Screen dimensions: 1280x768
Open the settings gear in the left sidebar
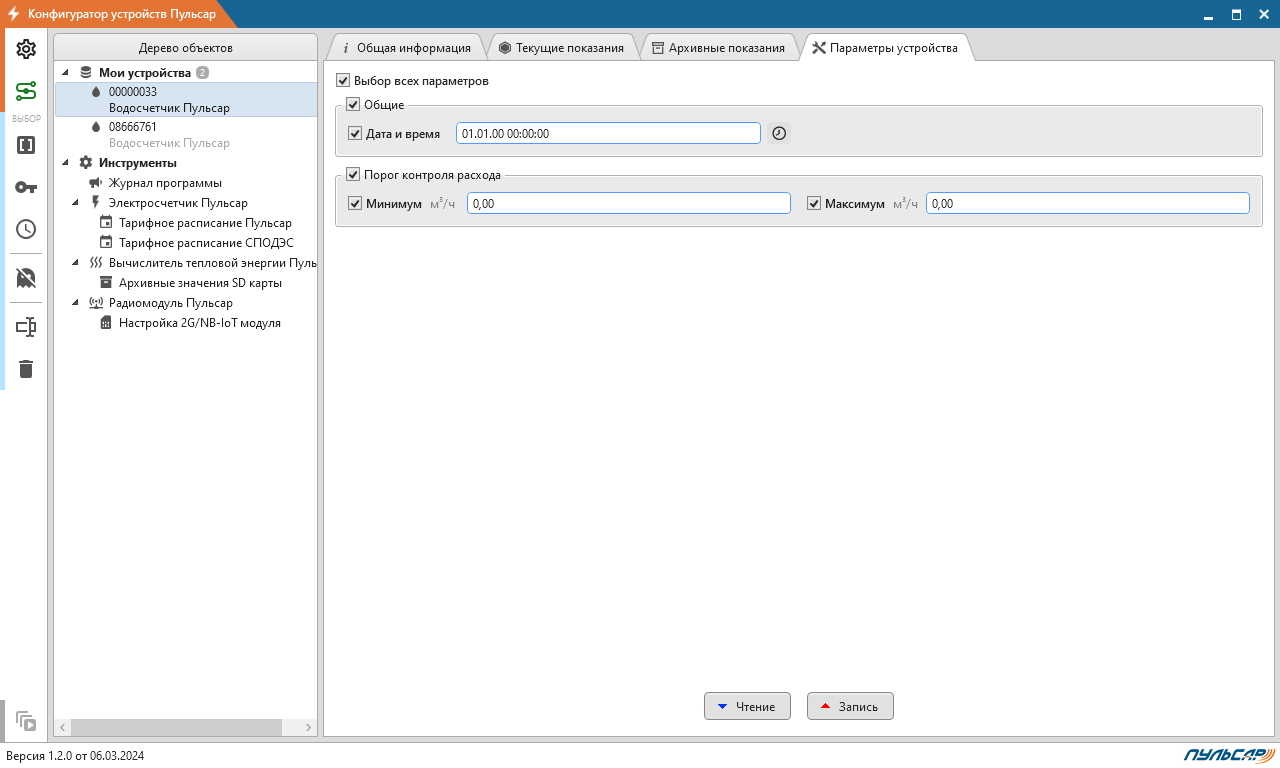click(x=26, y=49)
